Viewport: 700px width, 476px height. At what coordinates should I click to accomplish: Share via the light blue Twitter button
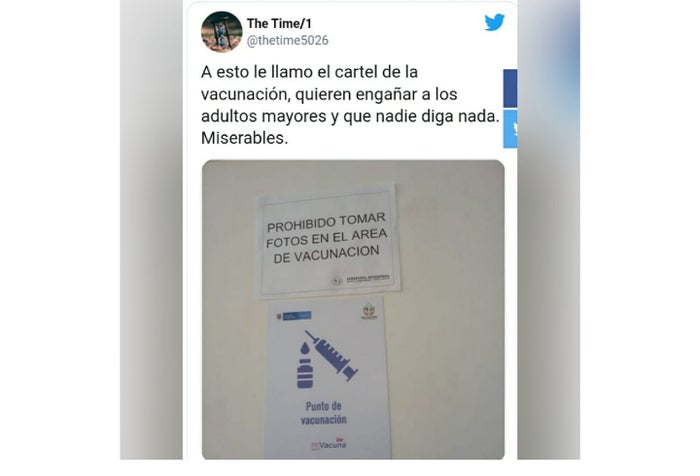point(510,129)
